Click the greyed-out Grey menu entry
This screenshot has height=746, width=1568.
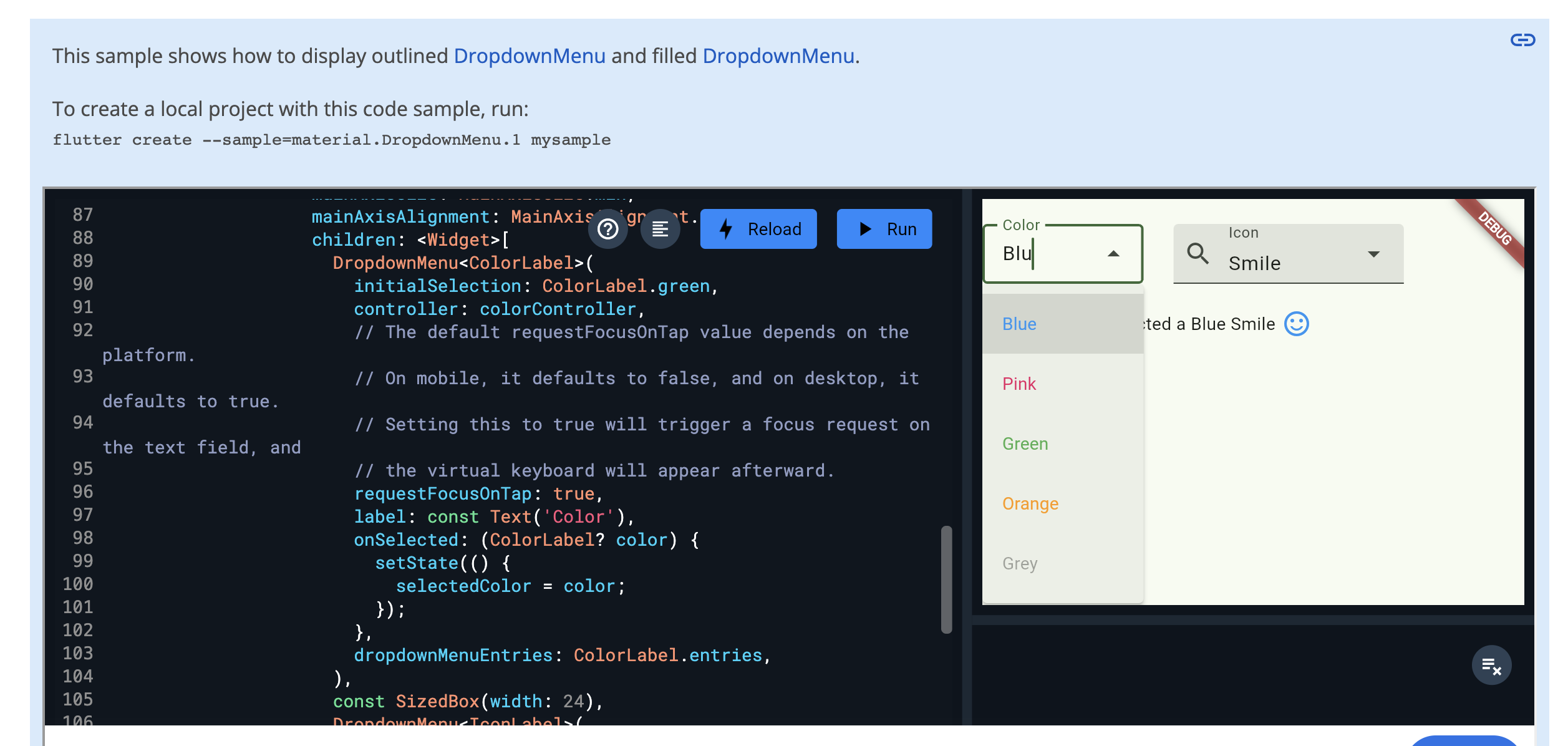click(x=1020, y=564)
